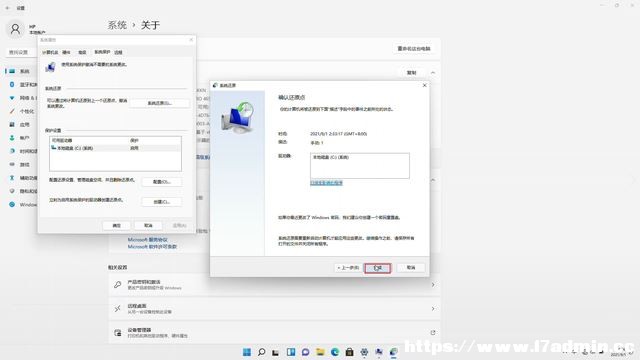Switch to the 远程 tab
640x360 pixels.
(x=118, y=52)
